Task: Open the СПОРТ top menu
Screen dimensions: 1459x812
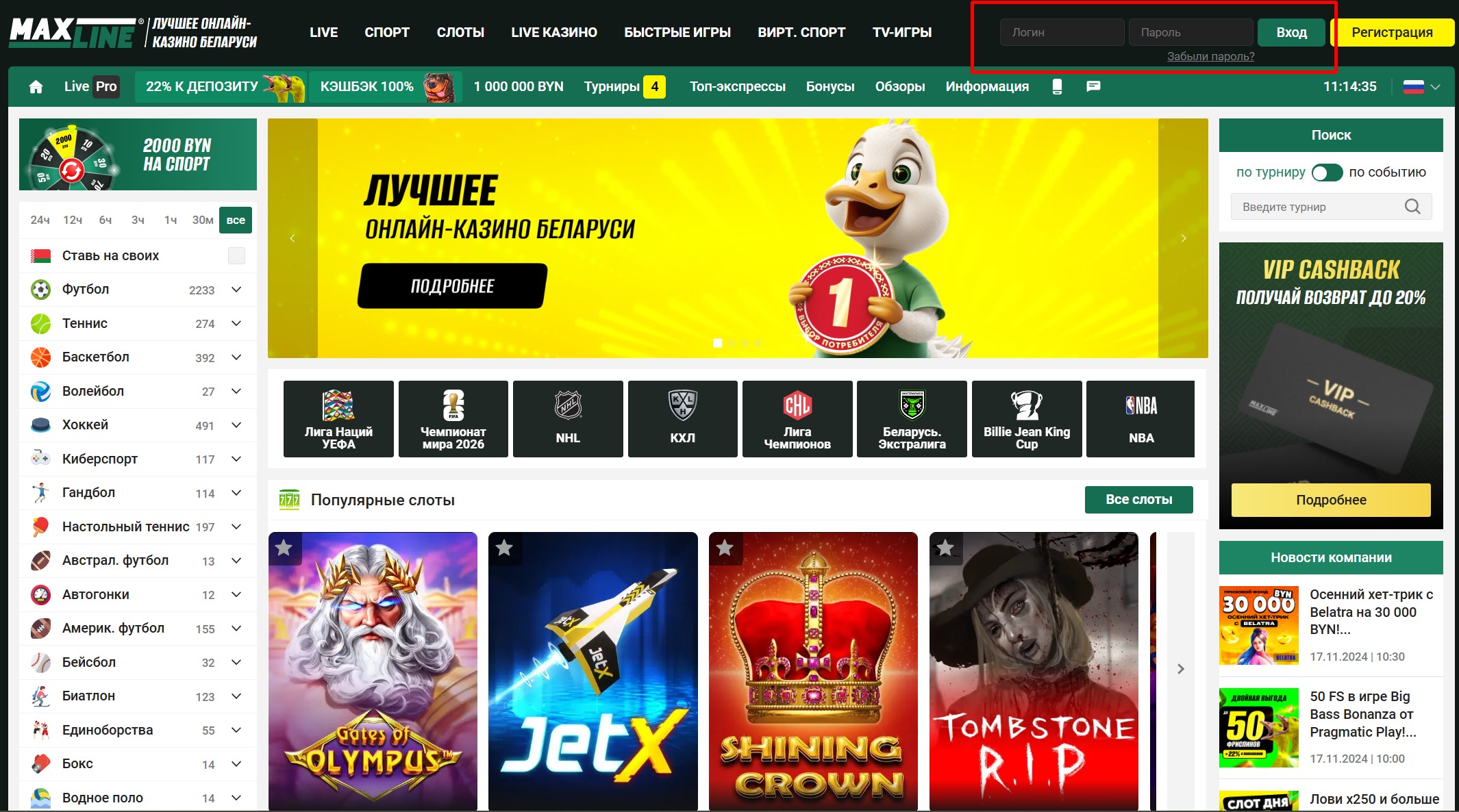Action: tap(387, 32)
